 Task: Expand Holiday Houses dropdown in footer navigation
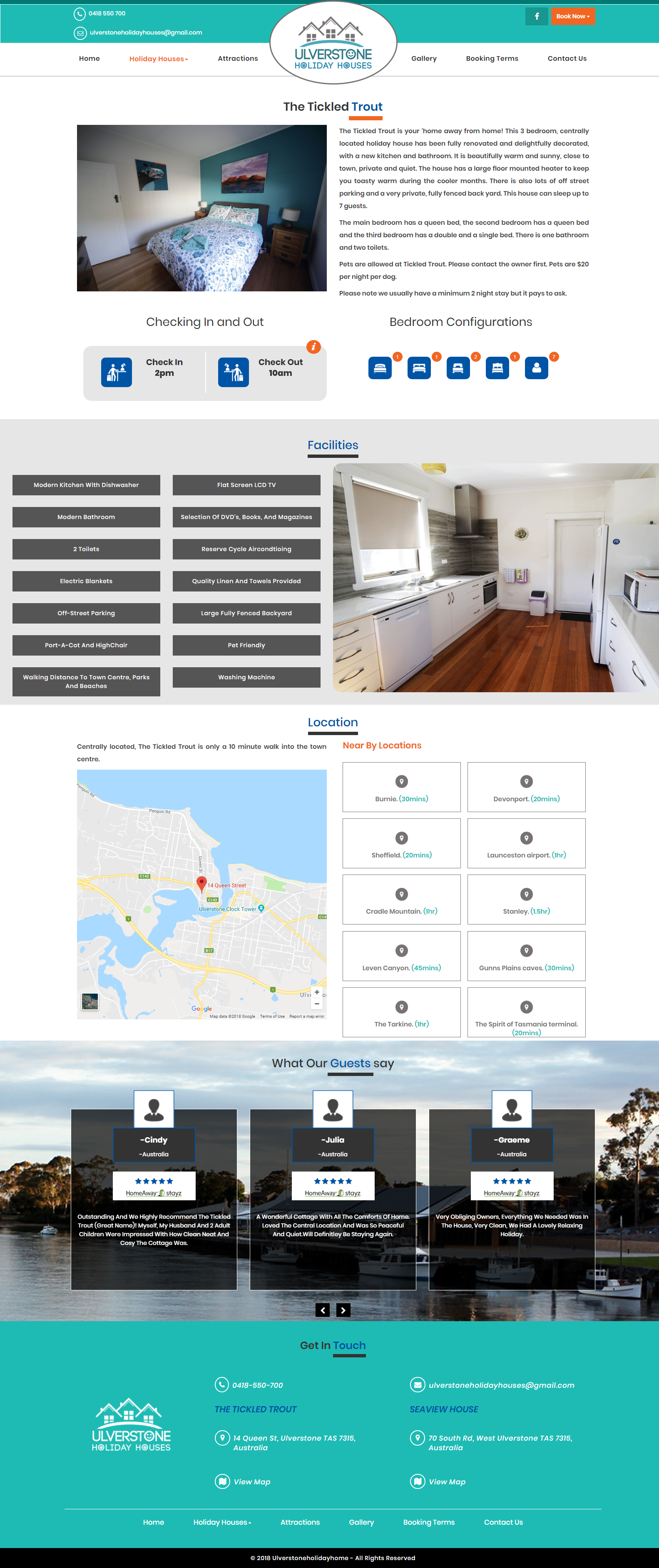[x=222, y=1522]
